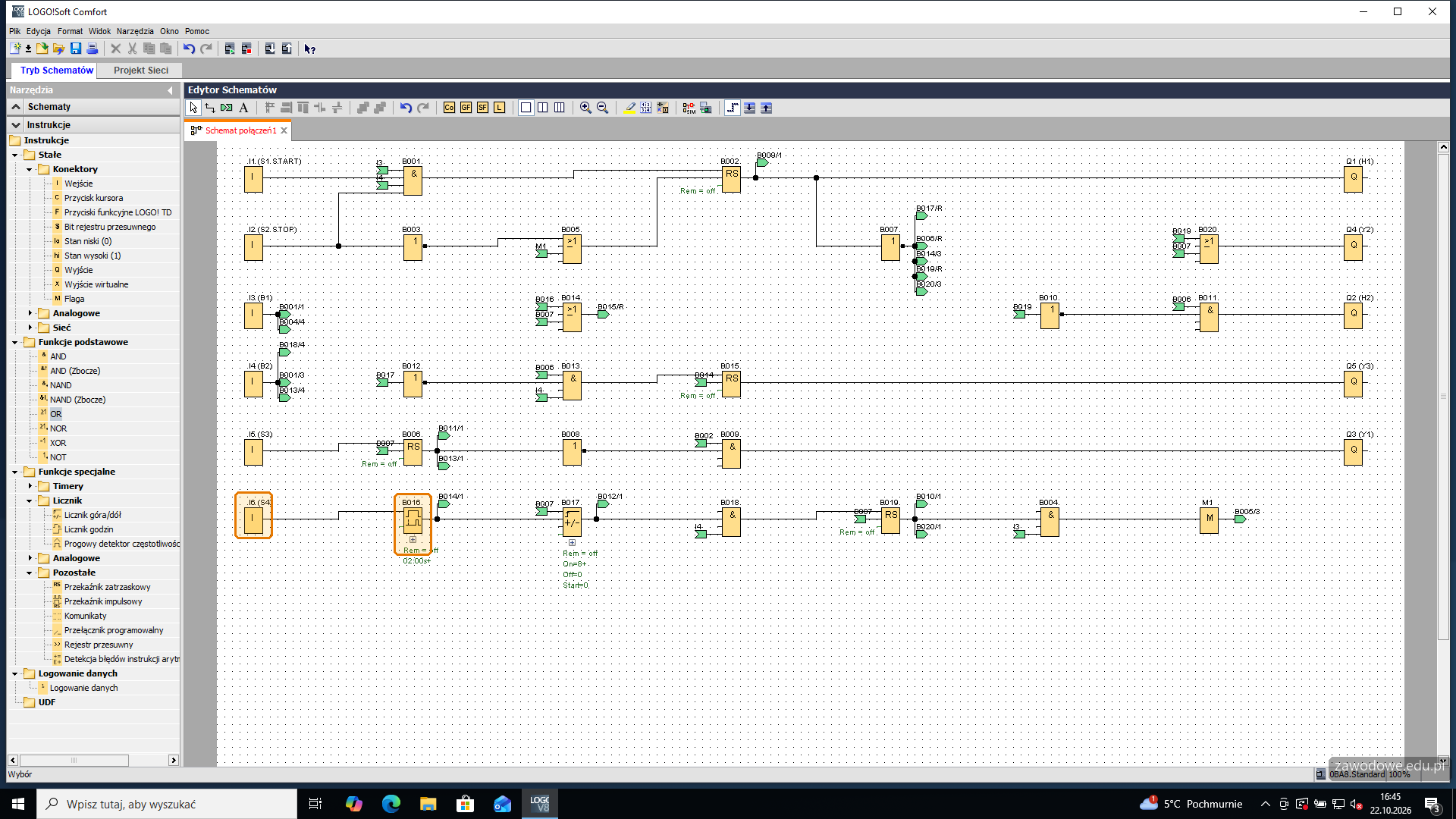
Task: Collapse the Schematy section chevron
Action: pyautogui.click(x=16, y=107)
